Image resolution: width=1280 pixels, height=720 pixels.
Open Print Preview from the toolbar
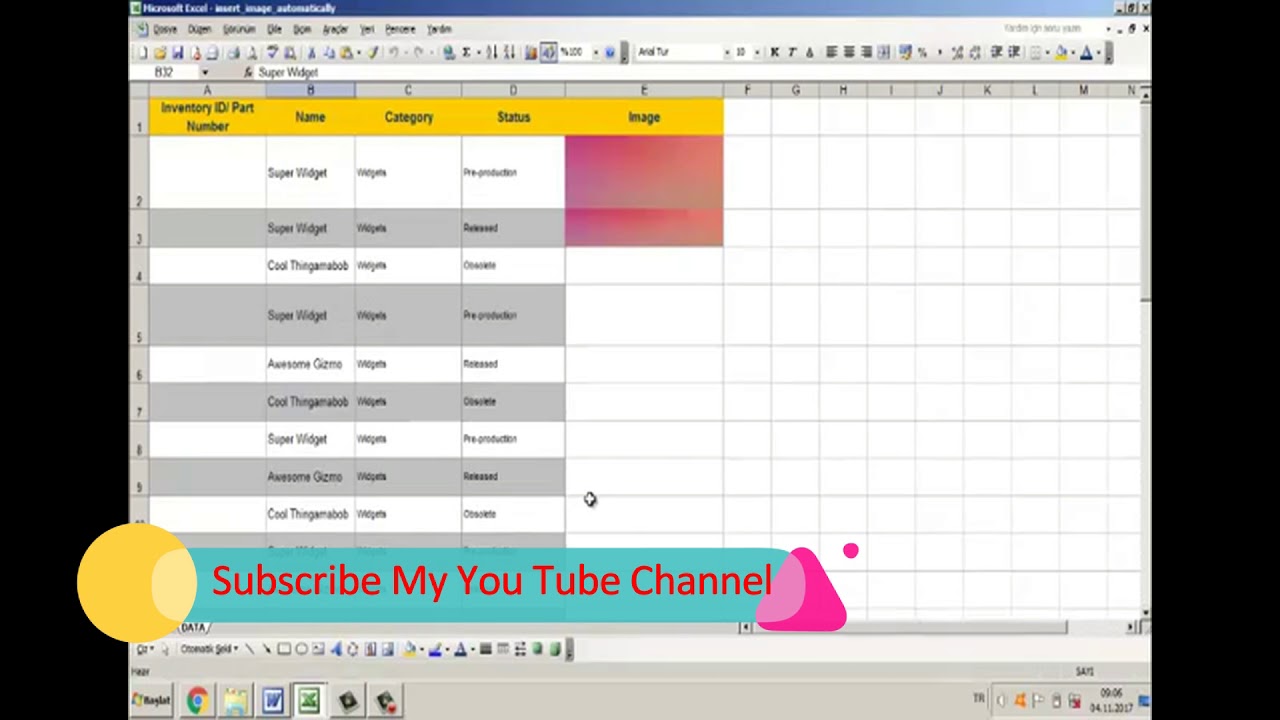point(251,52)
